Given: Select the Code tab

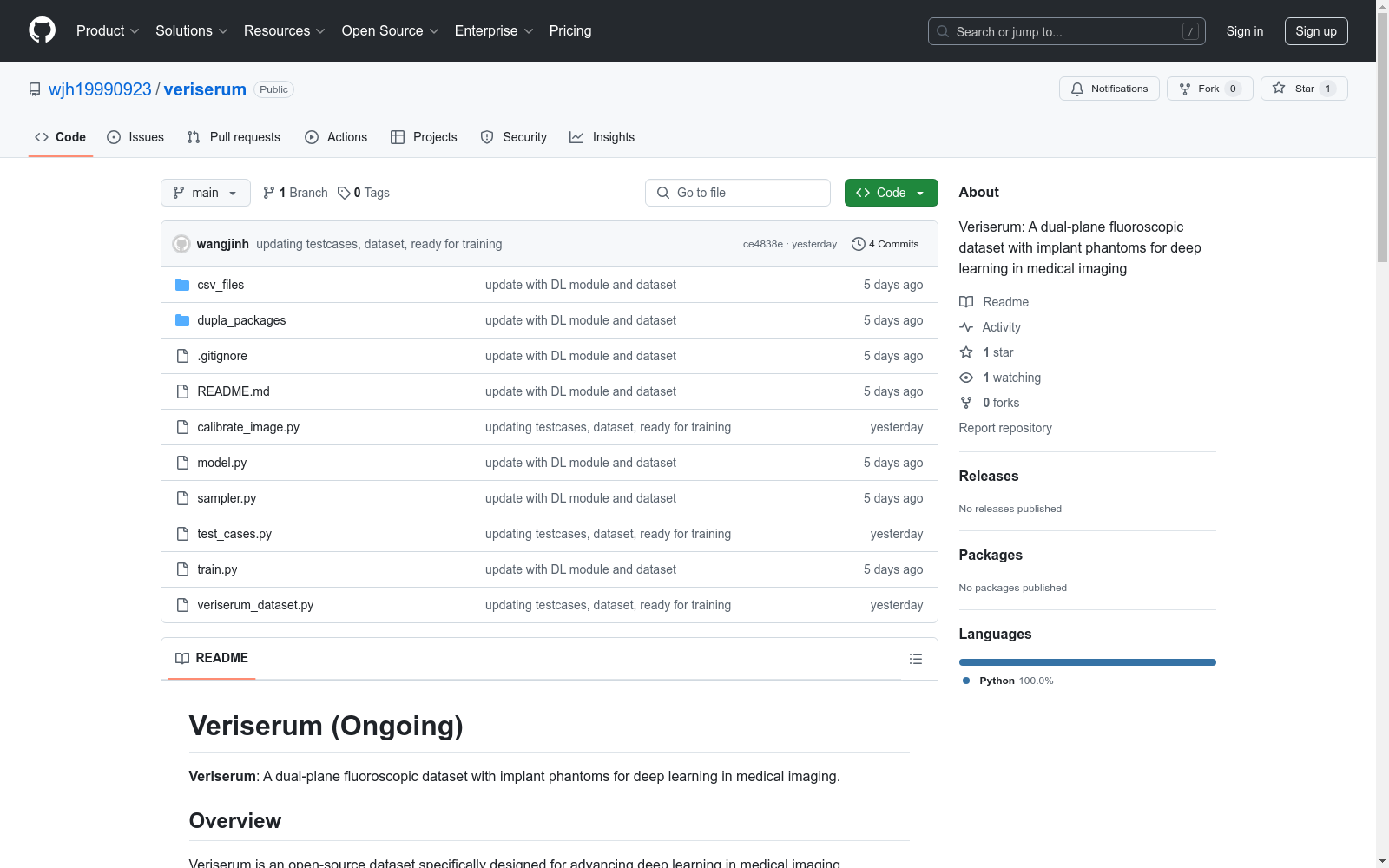Looking at the screenshot, I should (x=61, y=137).
